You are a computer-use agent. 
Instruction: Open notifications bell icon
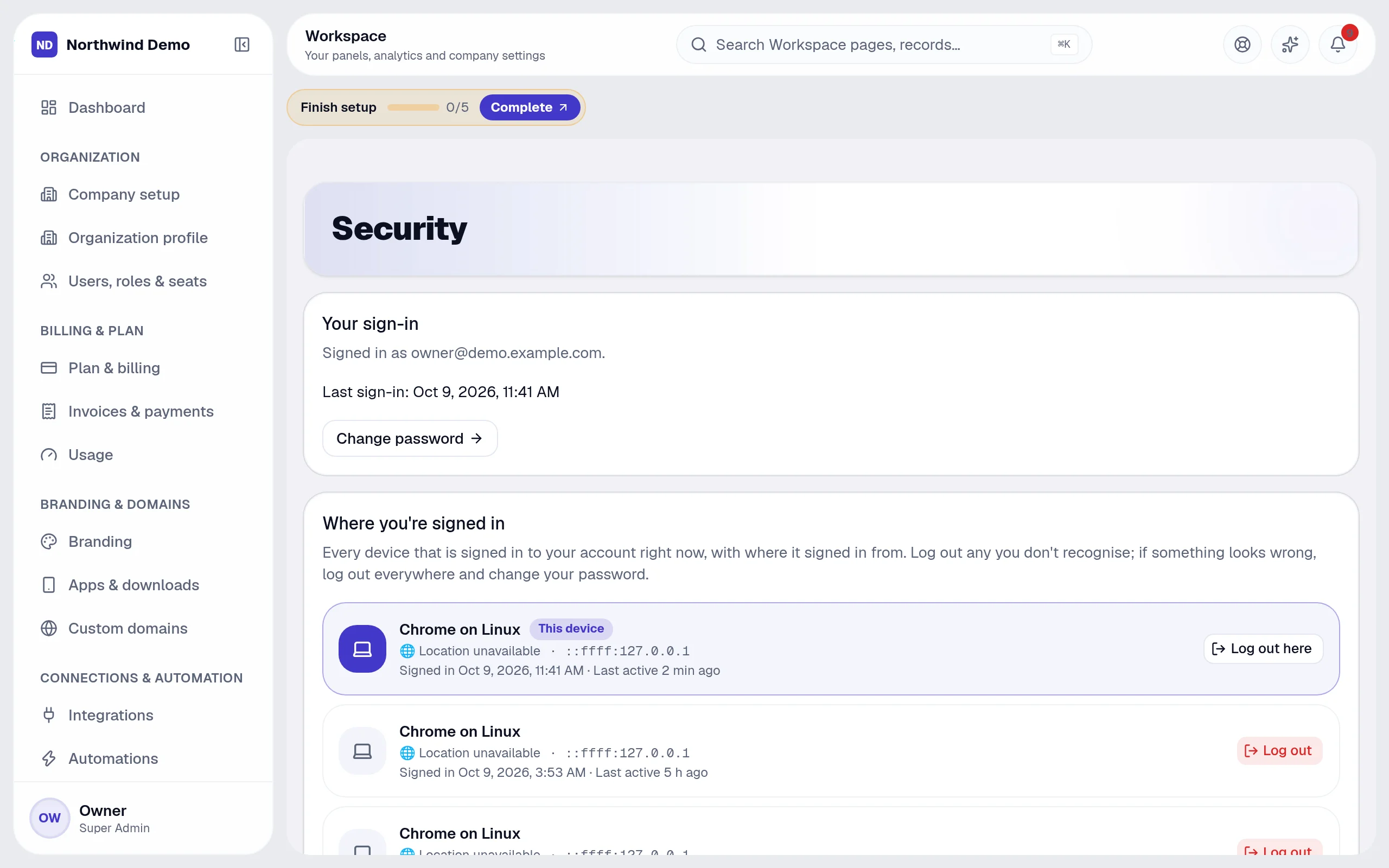point(1337,44)
